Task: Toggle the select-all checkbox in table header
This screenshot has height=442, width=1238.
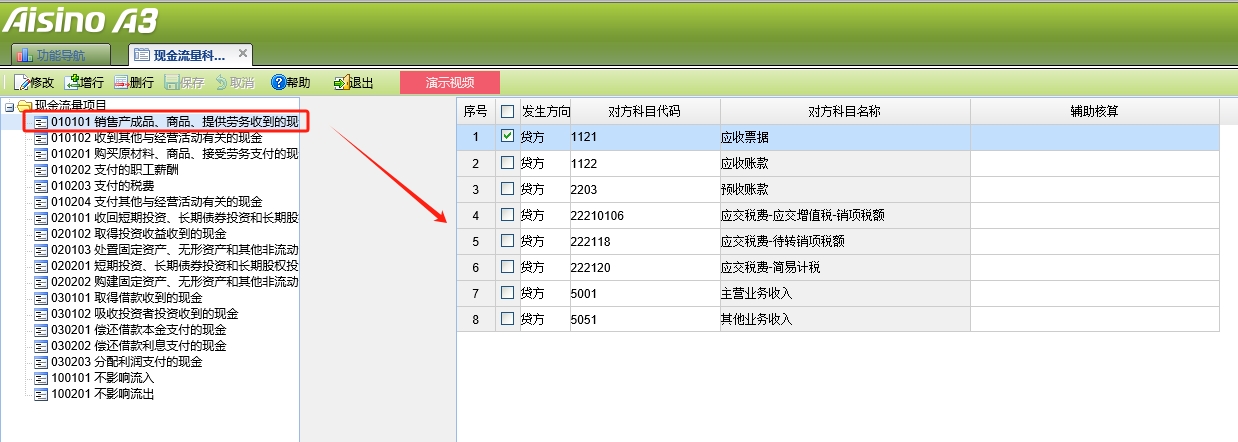Action: click(508, 111)
